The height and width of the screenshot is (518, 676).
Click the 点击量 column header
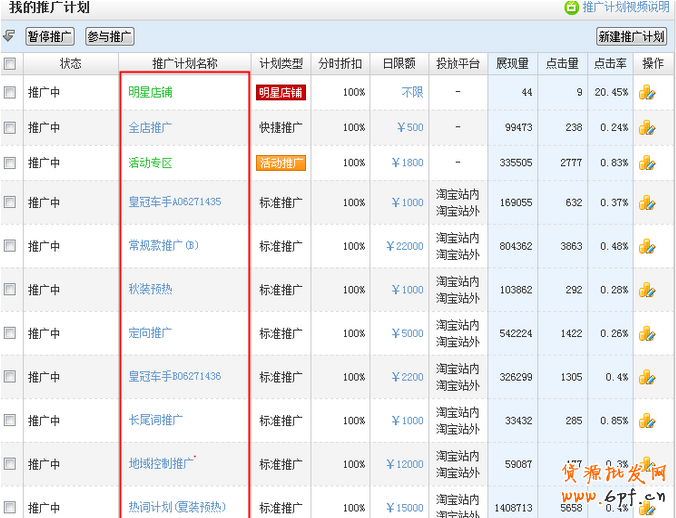[562, 64]
